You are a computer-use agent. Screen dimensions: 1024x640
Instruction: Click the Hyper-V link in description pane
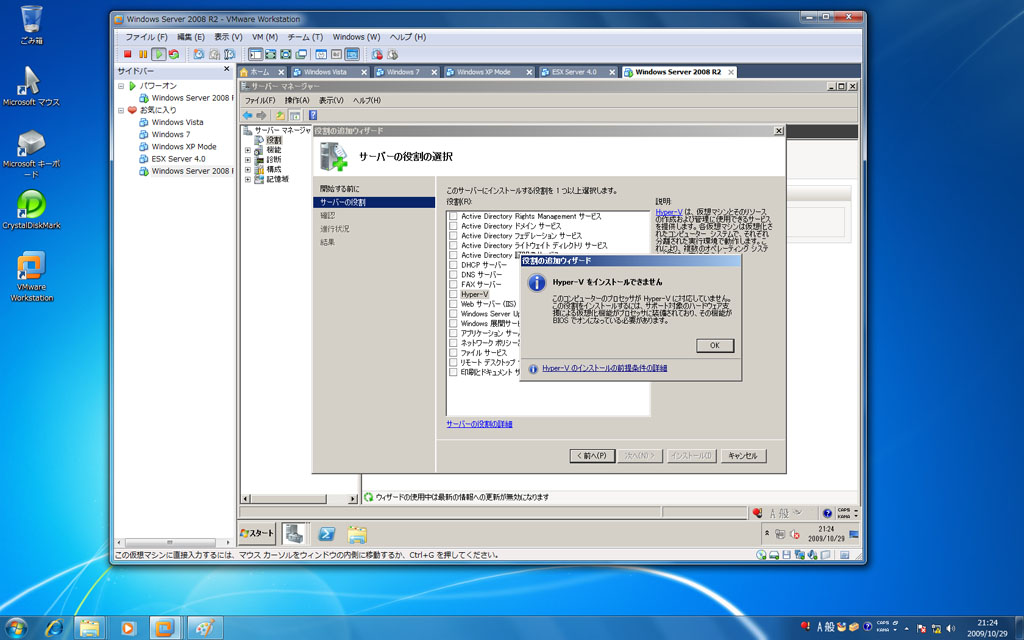pyautogui.click(x=669, y=212)
